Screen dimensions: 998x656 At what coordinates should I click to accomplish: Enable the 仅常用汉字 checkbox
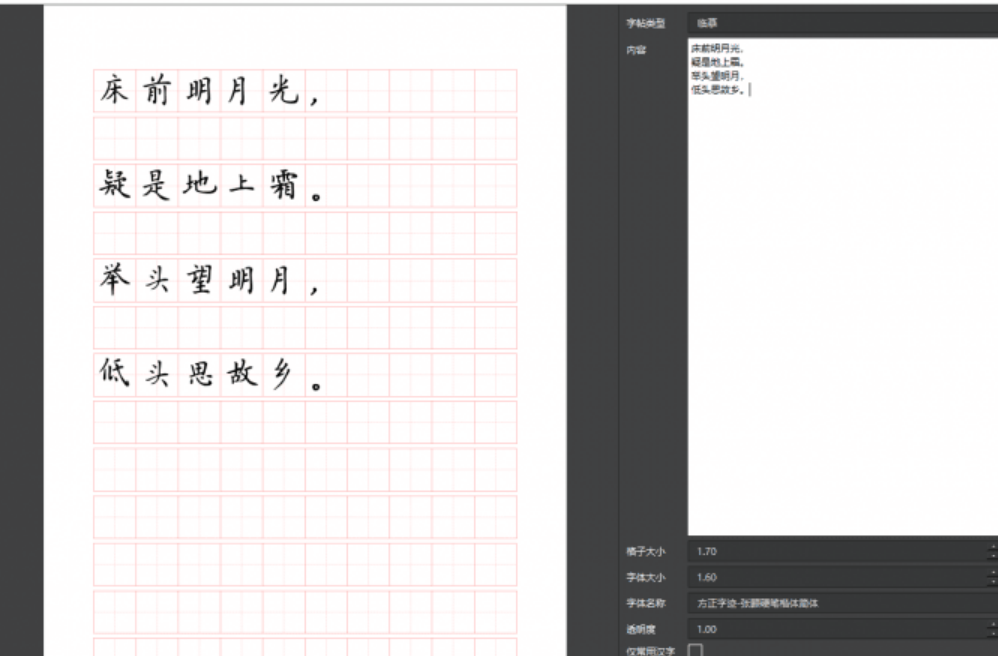coord(696,650)
